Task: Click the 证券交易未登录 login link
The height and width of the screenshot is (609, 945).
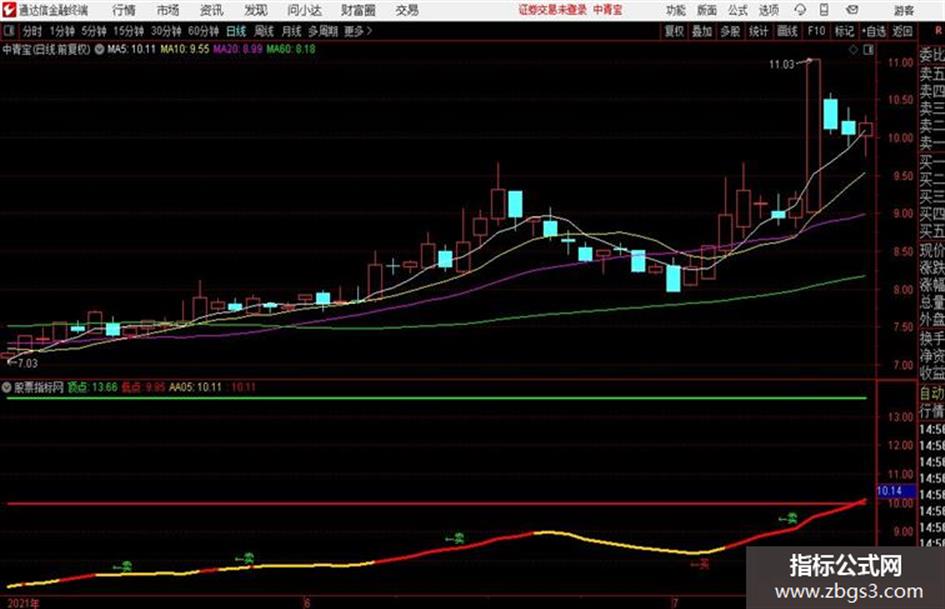Action: pos(553,10)
